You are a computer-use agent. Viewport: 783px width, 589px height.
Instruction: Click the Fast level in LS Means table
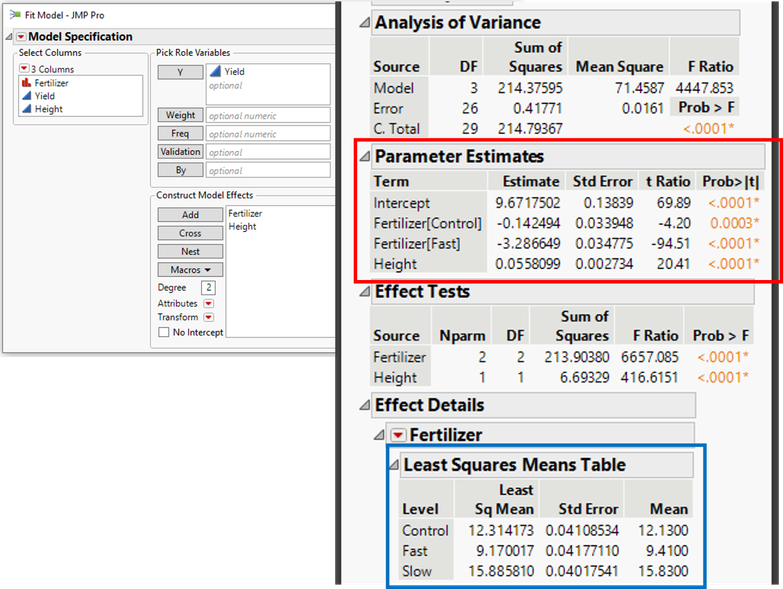pos(415,551)
